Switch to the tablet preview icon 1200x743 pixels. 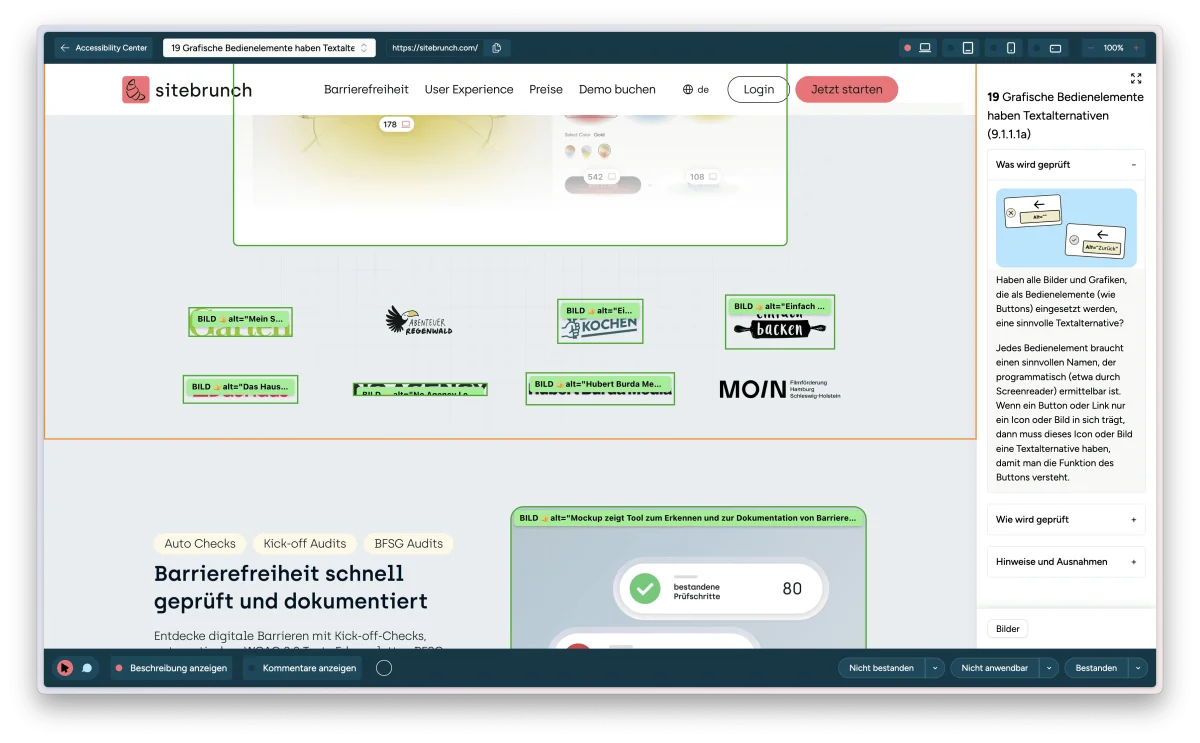pyautogui.click(x=967, y=47)
